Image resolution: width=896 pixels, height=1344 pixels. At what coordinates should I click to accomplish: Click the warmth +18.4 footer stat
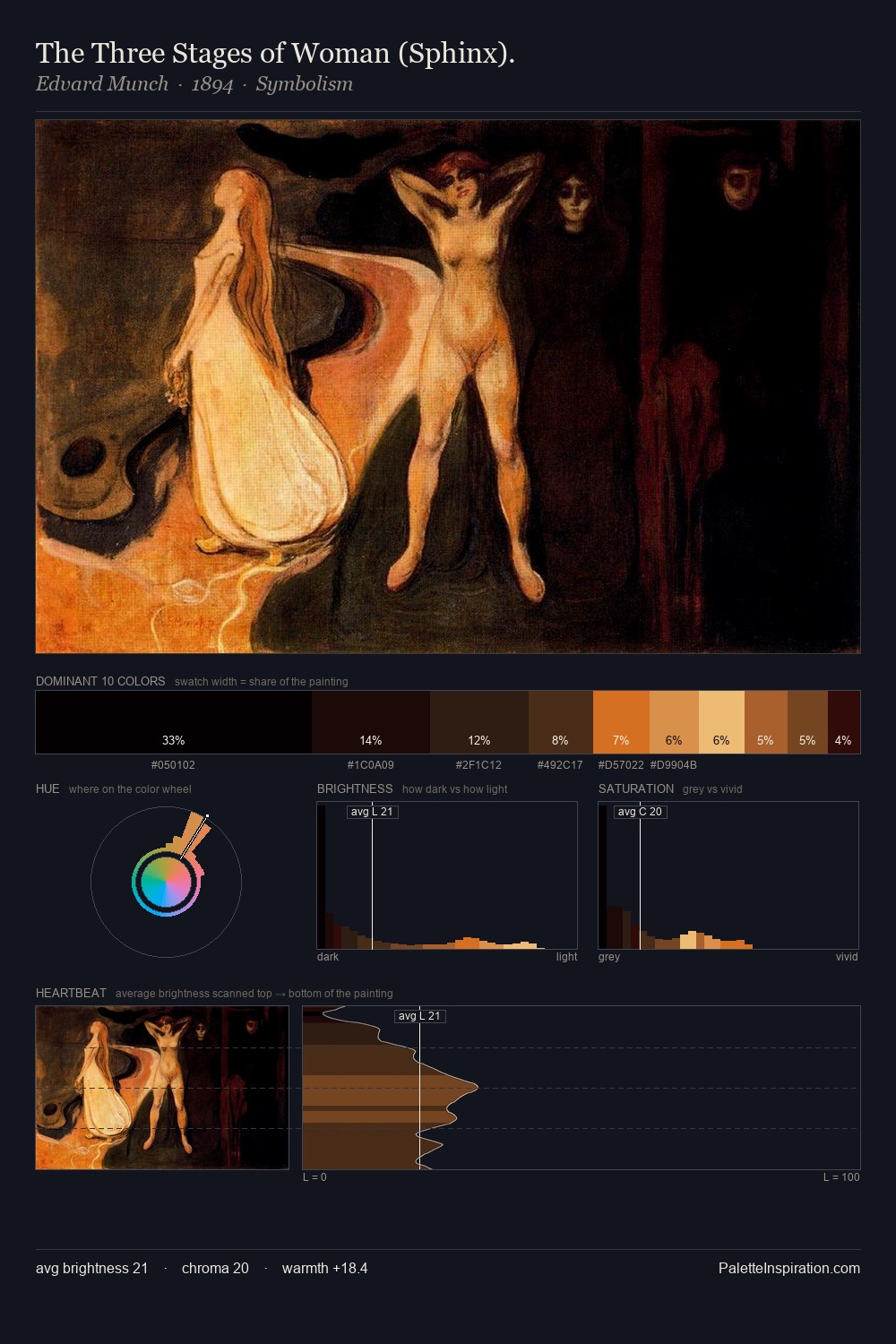(324, 1268)
